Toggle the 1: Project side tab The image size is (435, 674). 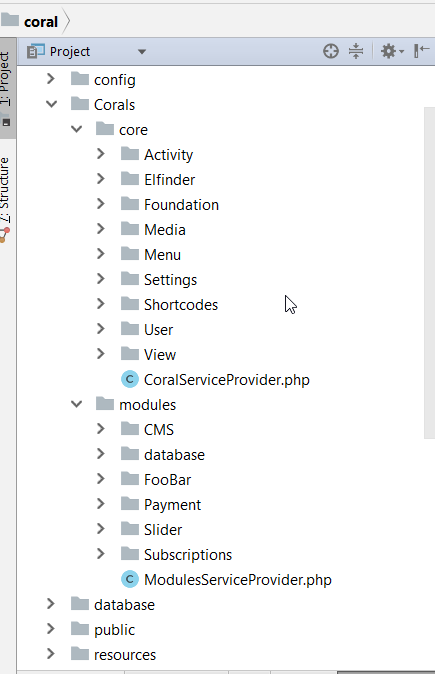click(5, 88)
